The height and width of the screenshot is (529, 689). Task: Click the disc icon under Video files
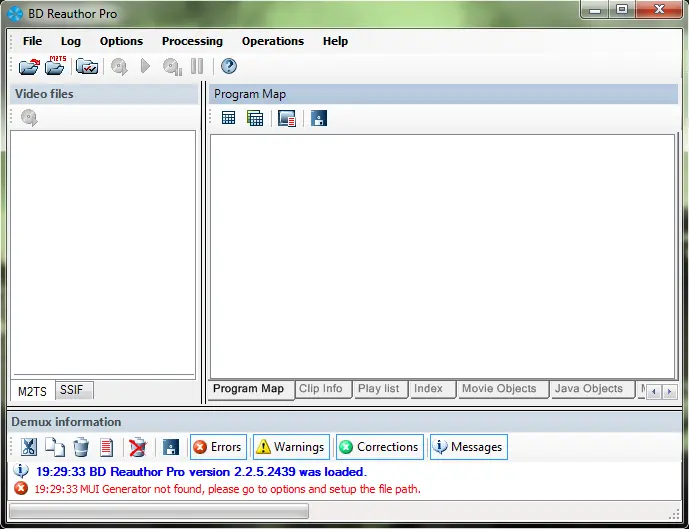coord(29,118)
